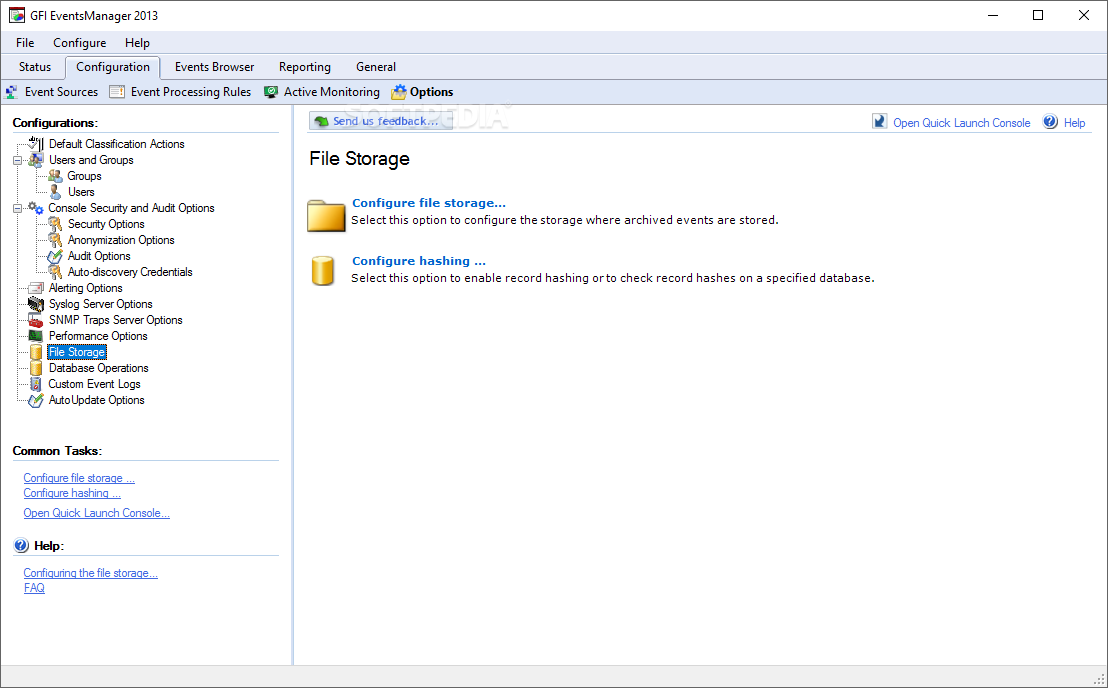Click the Audit Options checkmark icon
The image size is (1108, 688).
click(55, 256)
